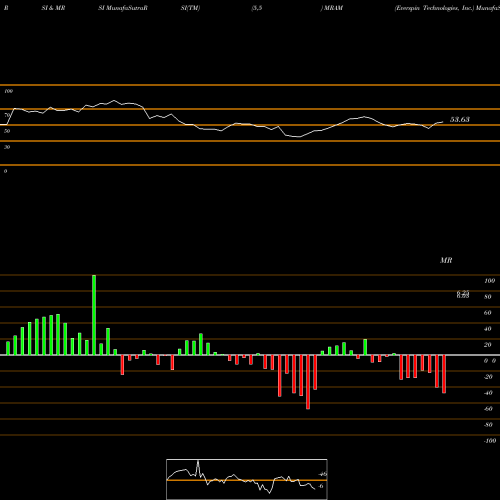Select the last red bar at the right end

[x=444, y=374]
